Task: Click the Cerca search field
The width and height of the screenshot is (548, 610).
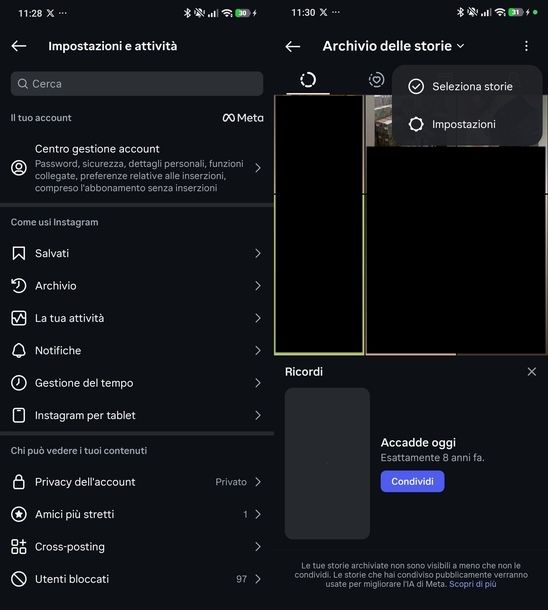Action: (137, 84)
